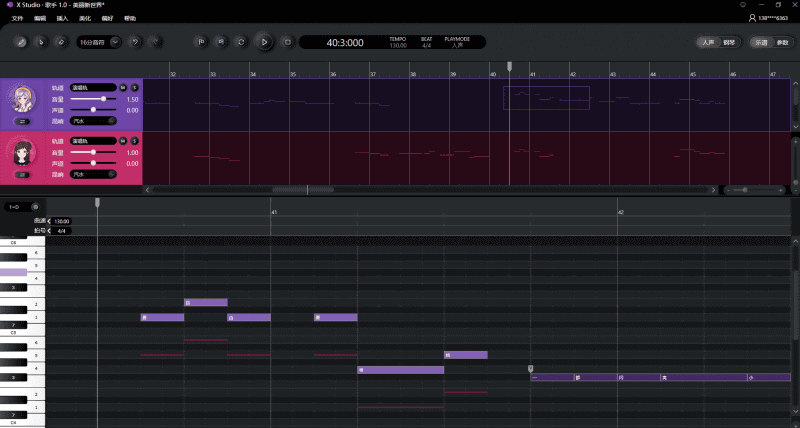800x428 pixels.
Task: Click the flag marker button in transport
Action: click(202, 42)
